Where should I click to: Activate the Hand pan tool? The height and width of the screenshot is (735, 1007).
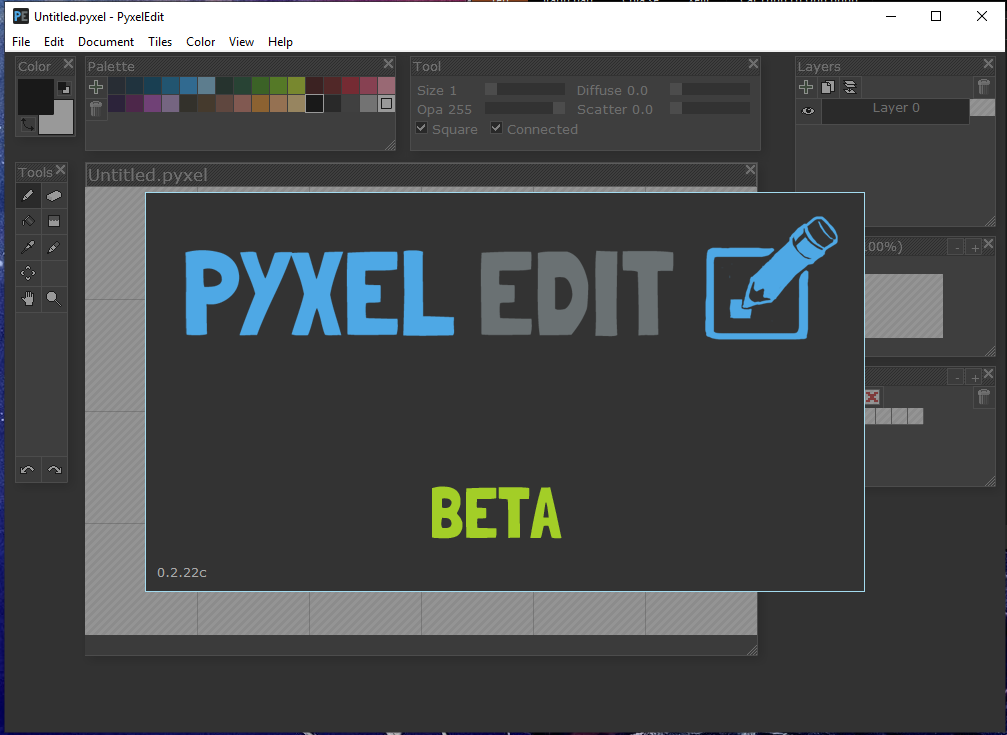(28, 298)
